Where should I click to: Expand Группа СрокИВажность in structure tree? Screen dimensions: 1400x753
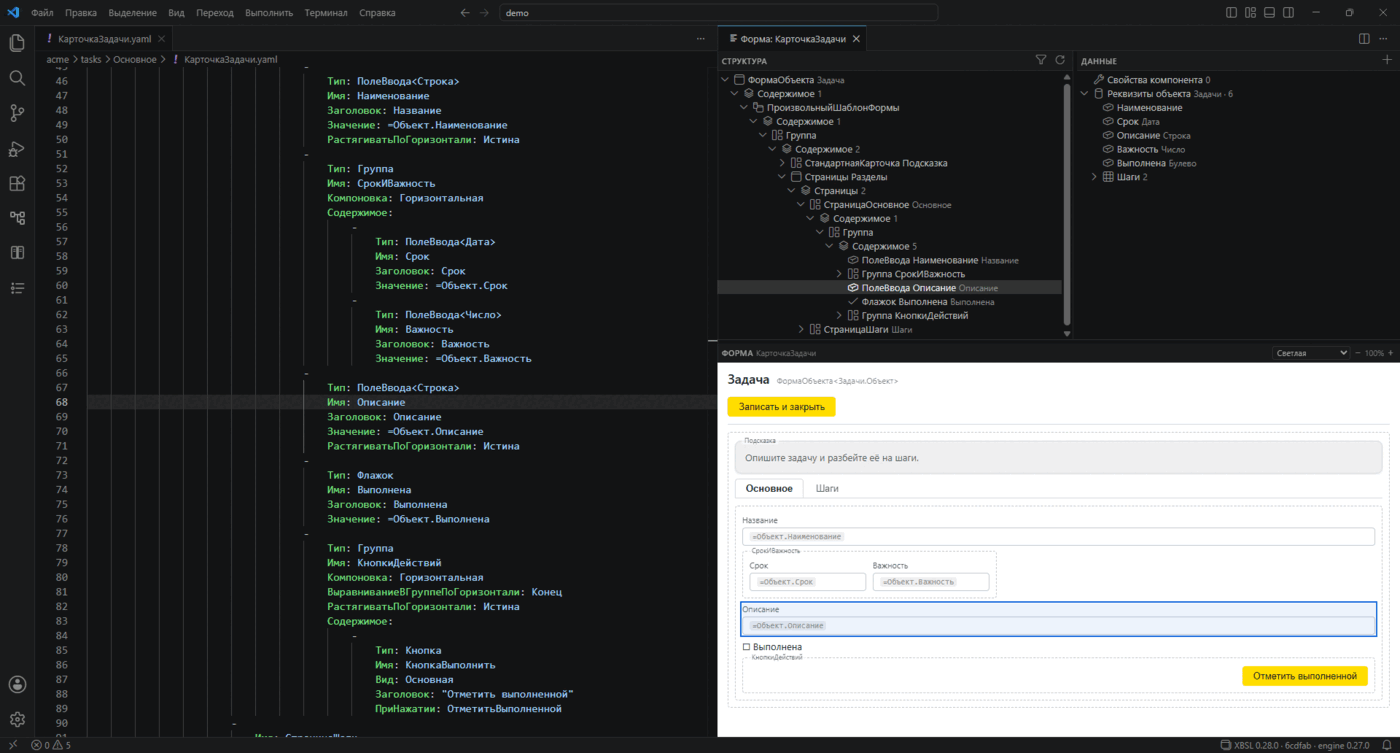point(839,273)
